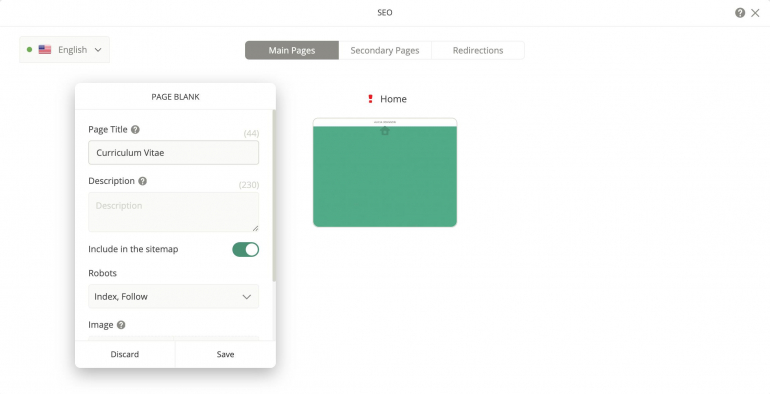Toggle Include in the sitemap
The width and height of the screenshot is (770, 394).
coord(246,250)
